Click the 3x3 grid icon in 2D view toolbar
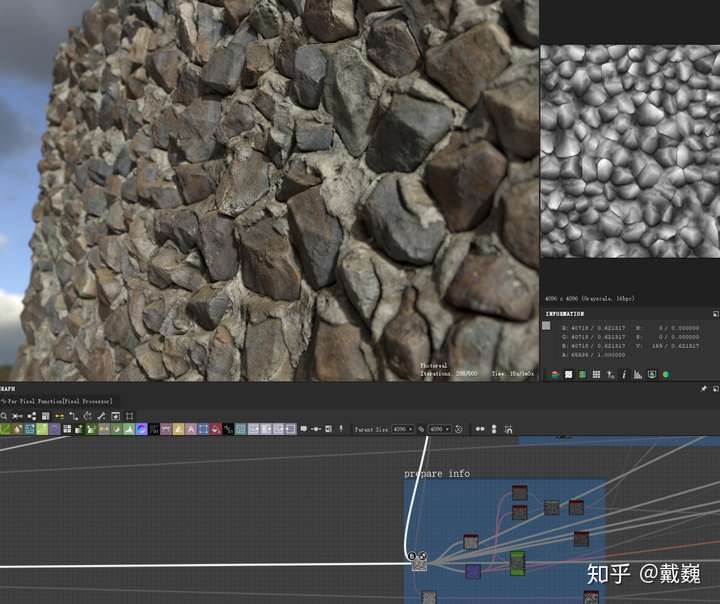Viewport: 720px width, 604px height. click(596, 375)
